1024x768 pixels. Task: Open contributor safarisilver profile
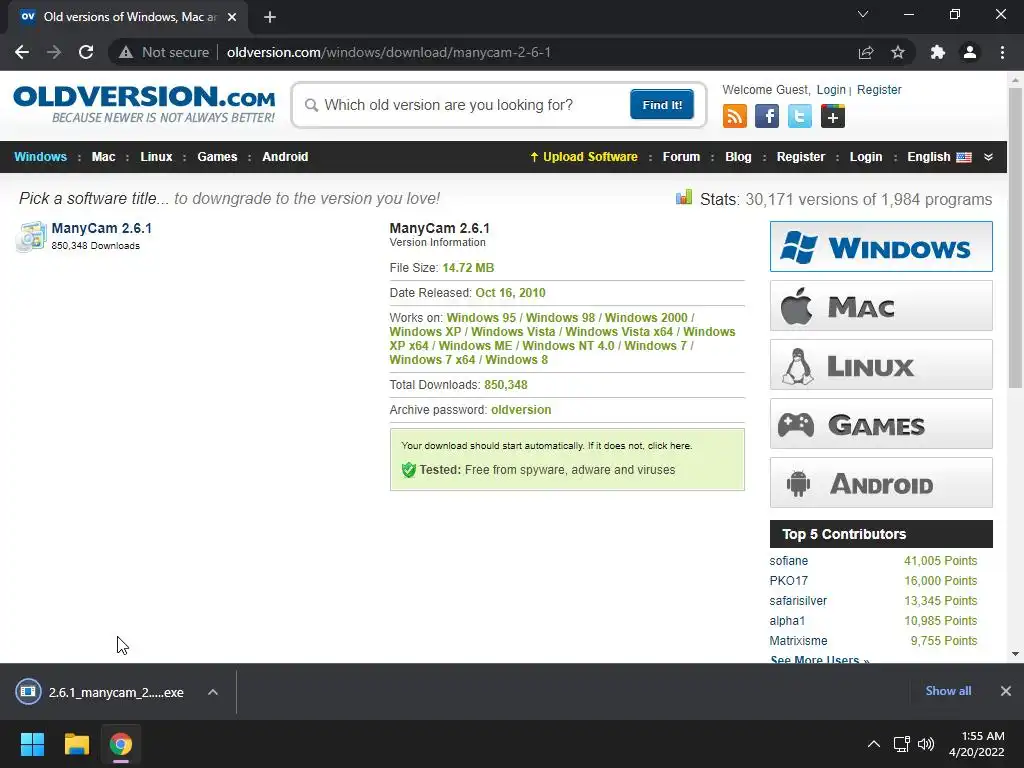[798, 601]
